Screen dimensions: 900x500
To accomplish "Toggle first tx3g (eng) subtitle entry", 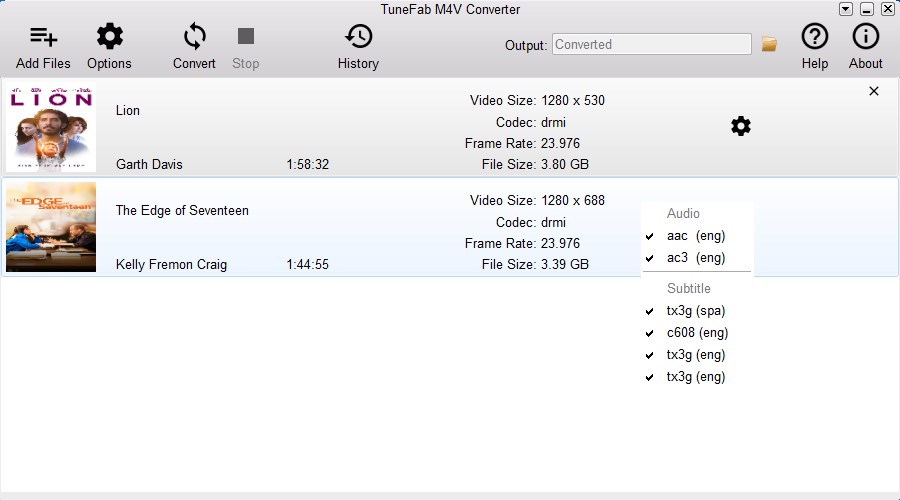I will click(696, 355).
